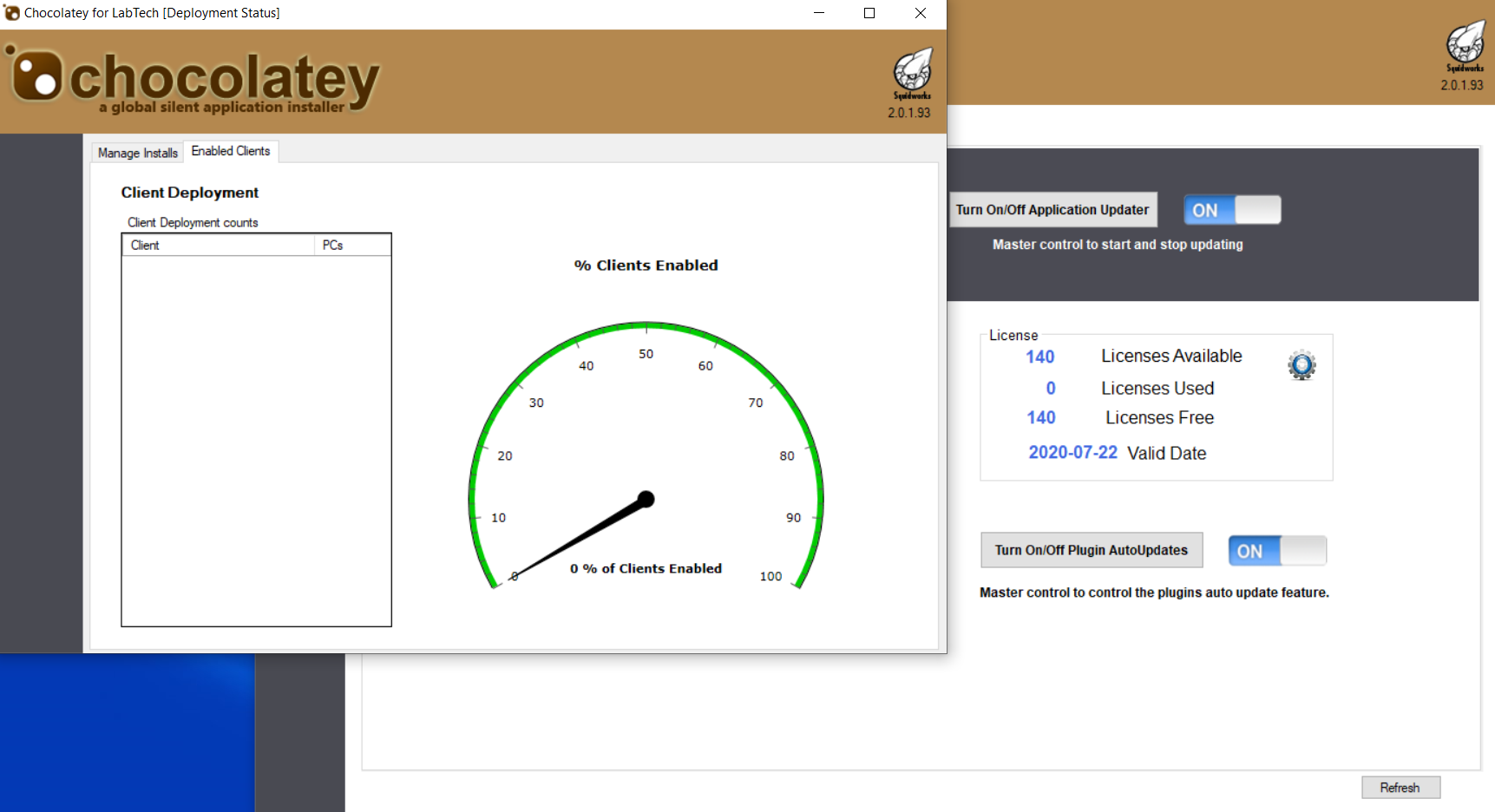Click the 2020-07-22 valid date value

pos(1072,453)
